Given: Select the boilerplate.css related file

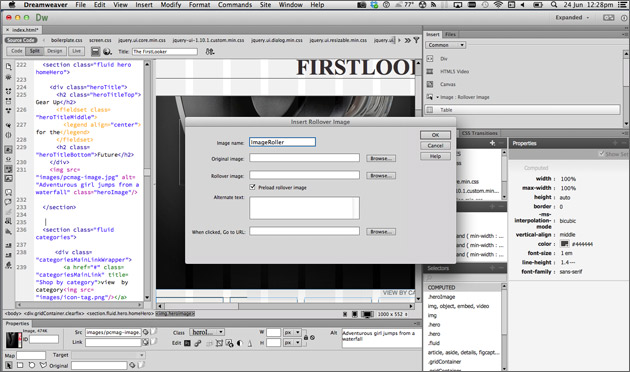Looking at the screenshot, I should (67, 40).
